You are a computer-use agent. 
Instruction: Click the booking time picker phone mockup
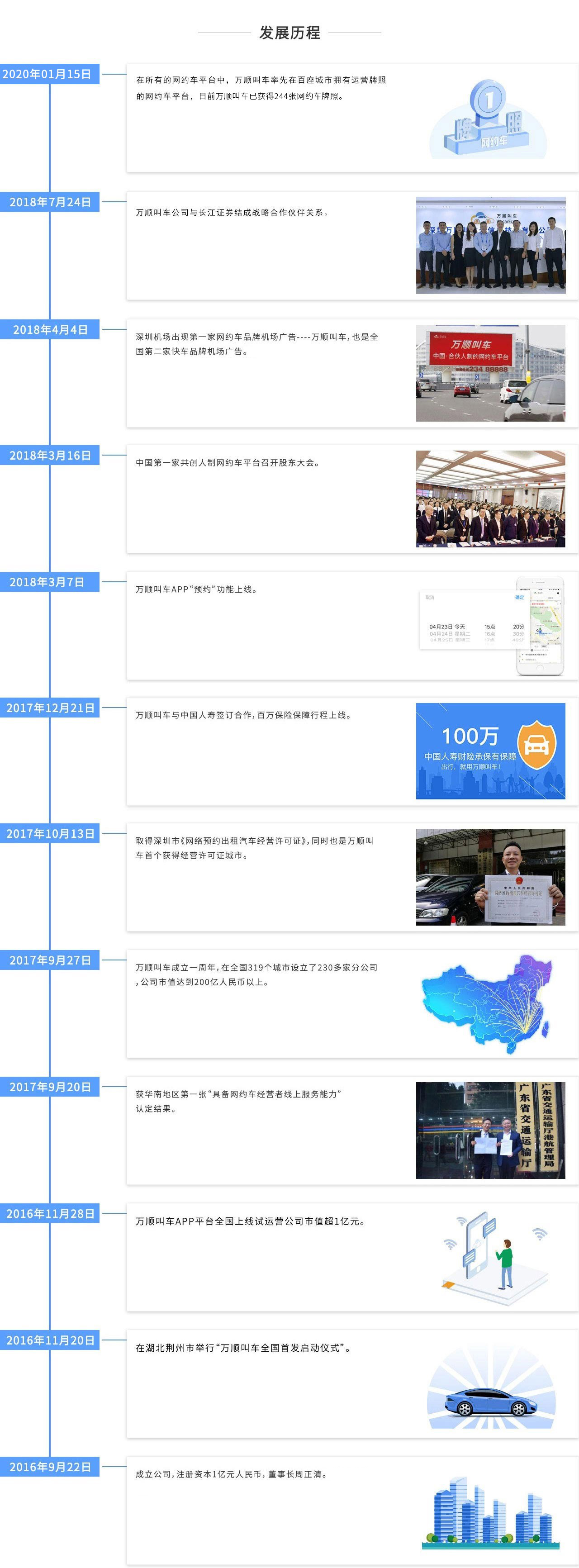click(x=490, y=625)
